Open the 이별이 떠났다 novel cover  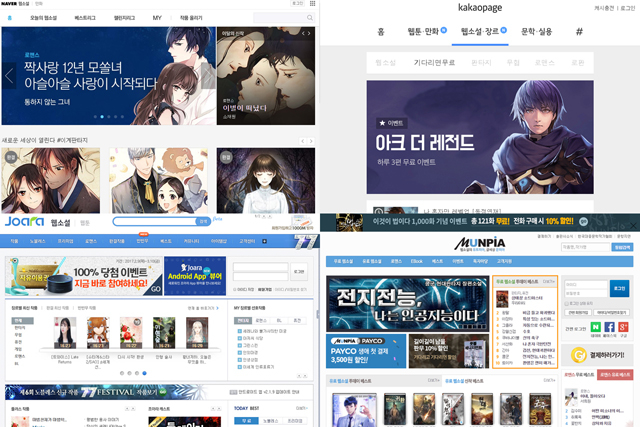pyautogui.click(x=266, y=76)
